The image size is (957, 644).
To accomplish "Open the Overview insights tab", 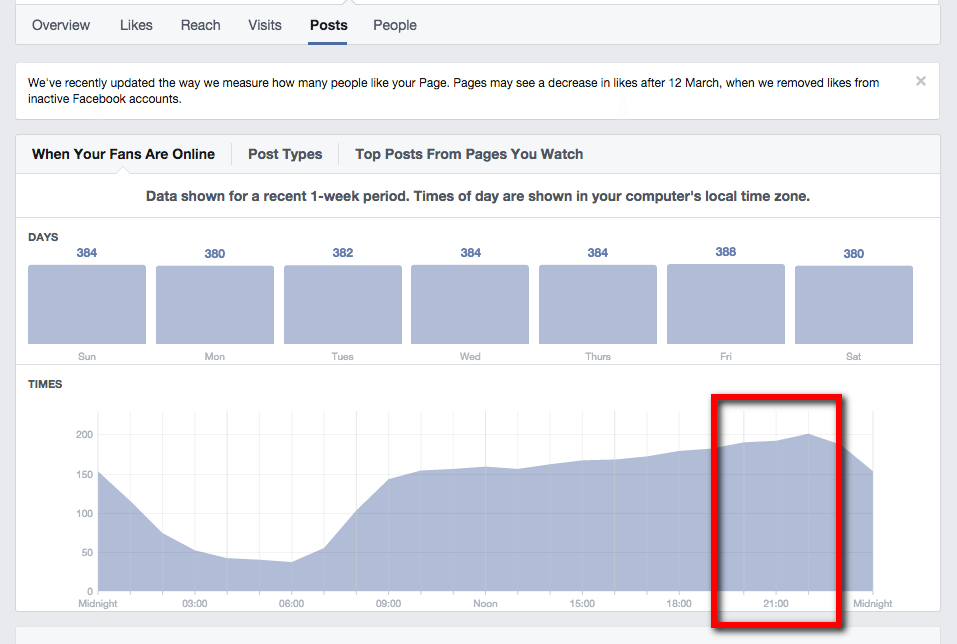I will click(60, 25).
